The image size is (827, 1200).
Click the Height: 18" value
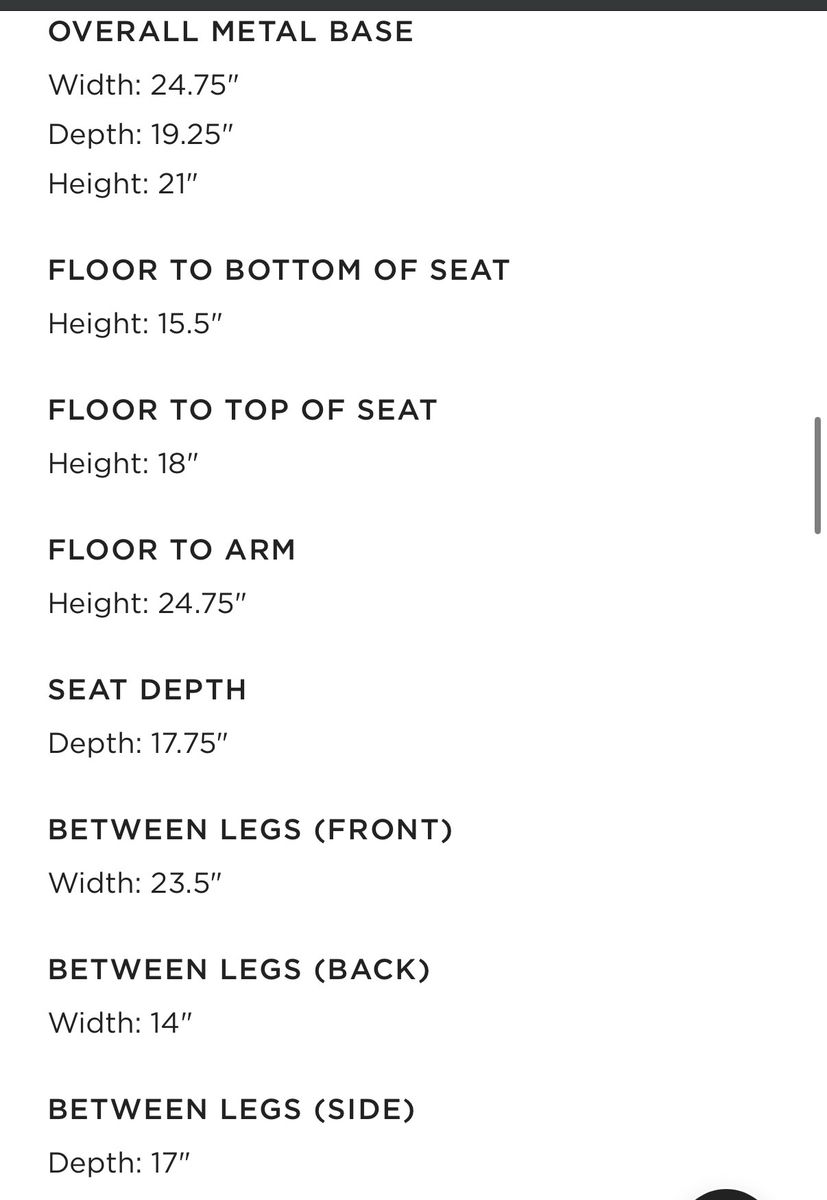(x=118, y=464)
